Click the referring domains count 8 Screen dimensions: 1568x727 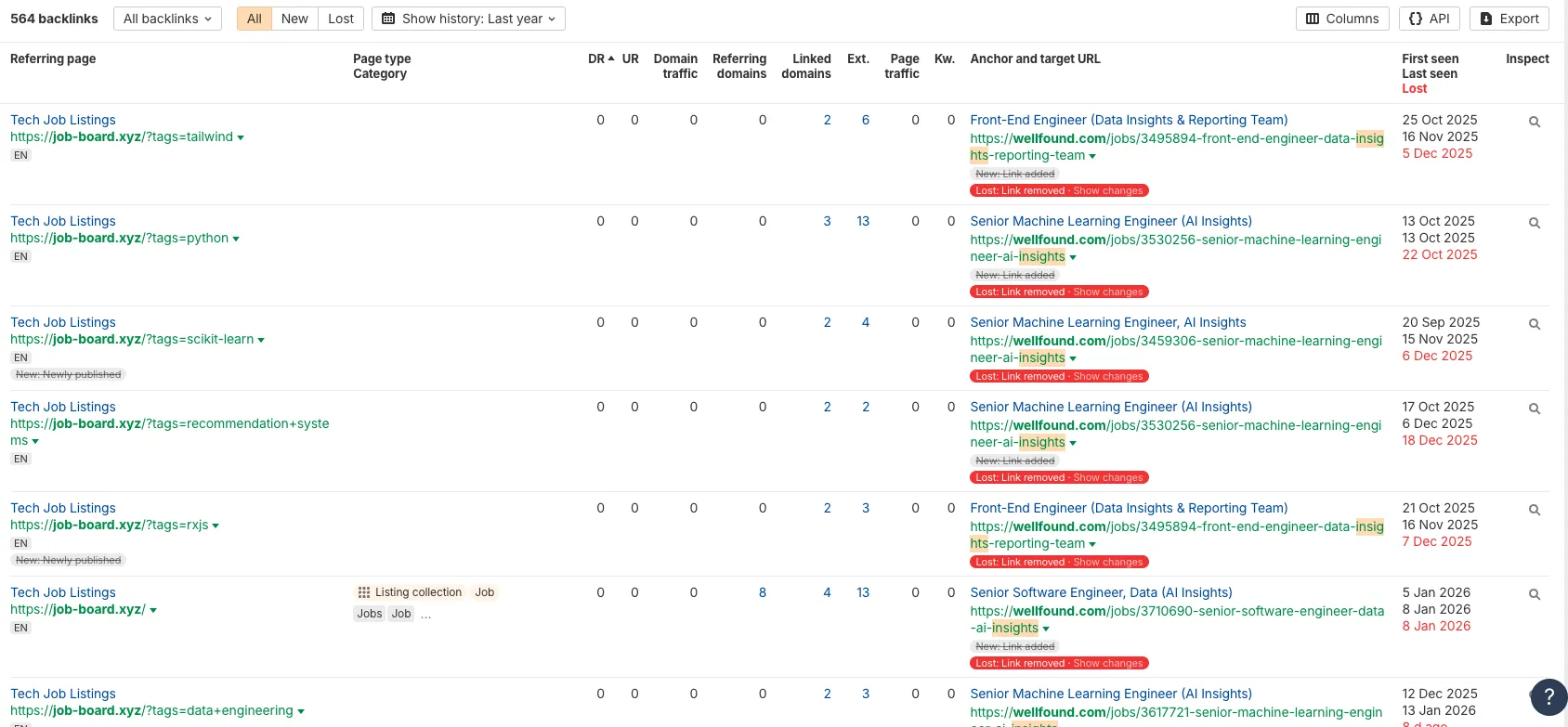click(763, 592)
